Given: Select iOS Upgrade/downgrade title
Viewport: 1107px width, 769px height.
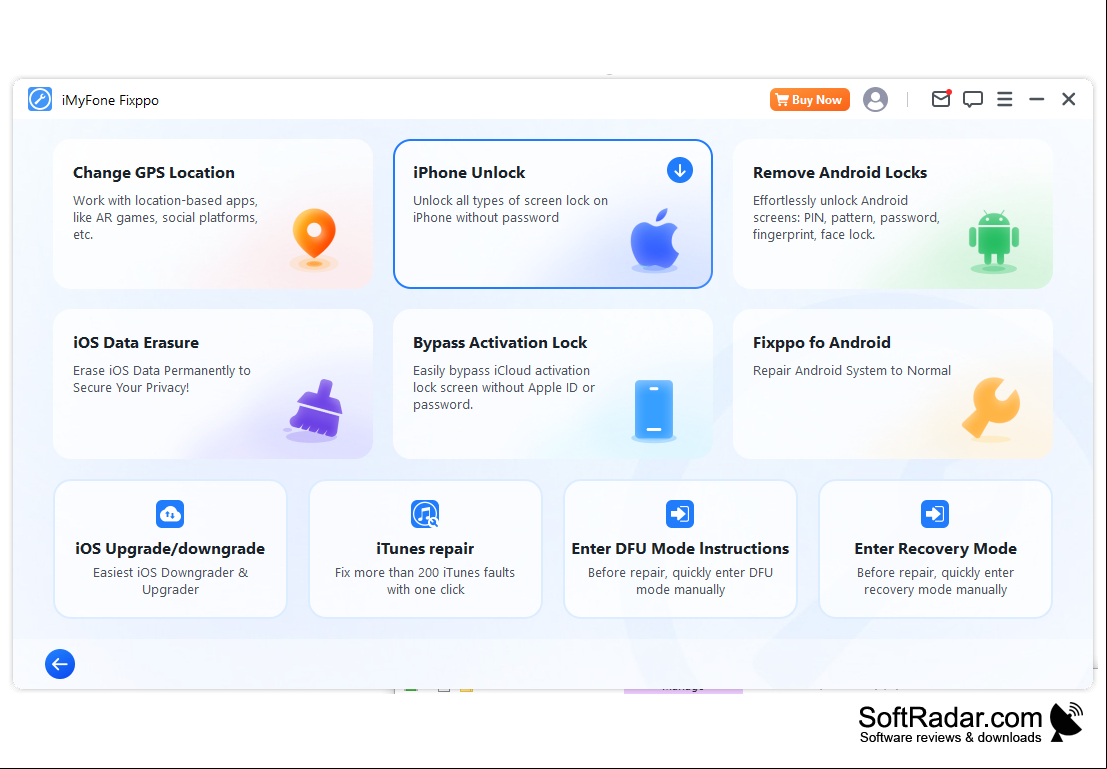Looking at the screenshot, I should (170, 549).
